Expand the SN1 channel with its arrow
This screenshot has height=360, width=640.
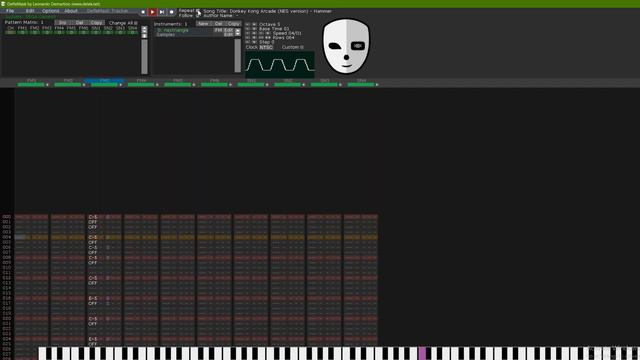(x=267, y=85)
